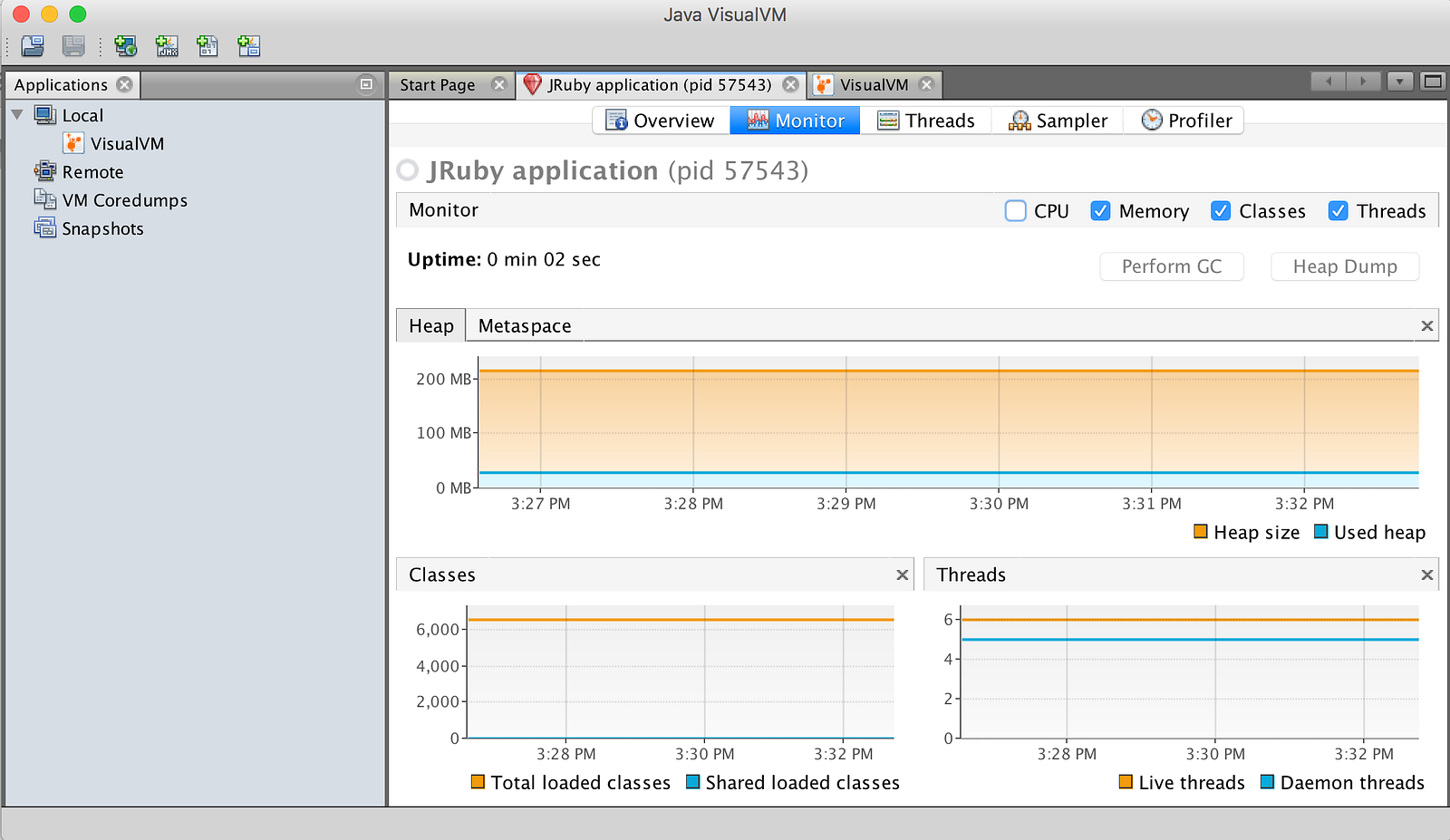Untick the Classes checkbox

coord(1221,211)
